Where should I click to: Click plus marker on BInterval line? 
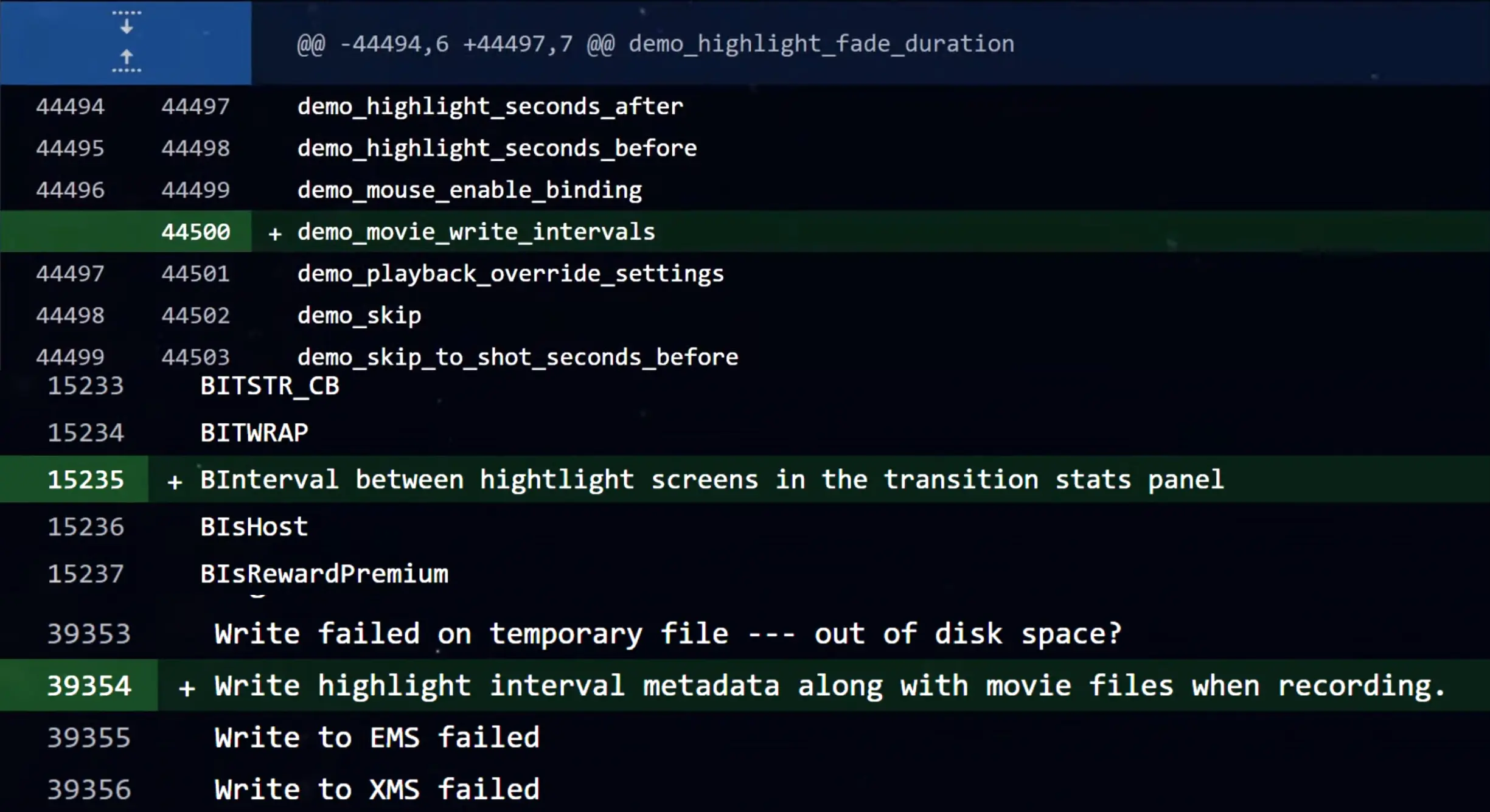click(175, 481)
